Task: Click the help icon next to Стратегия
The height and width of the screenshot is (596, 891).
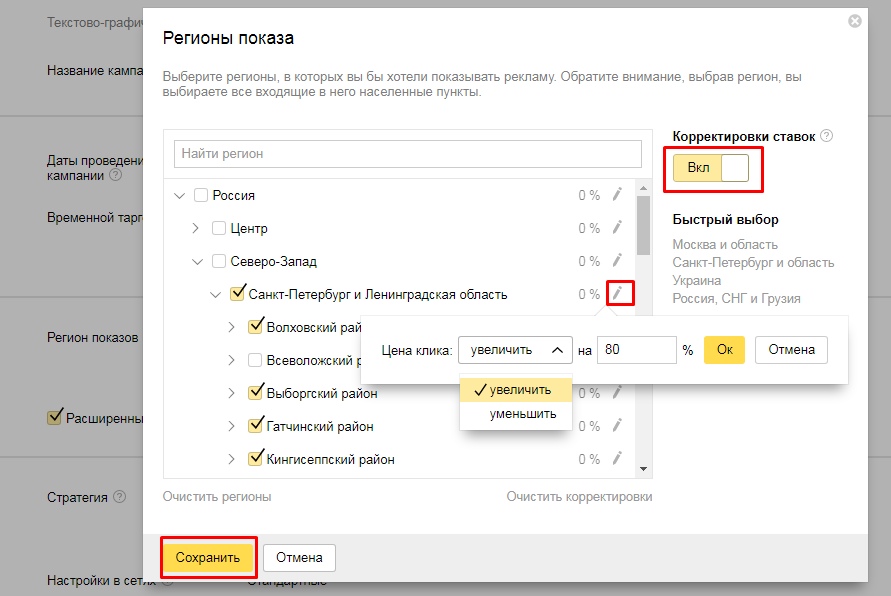Action: [x=120, y=497]
